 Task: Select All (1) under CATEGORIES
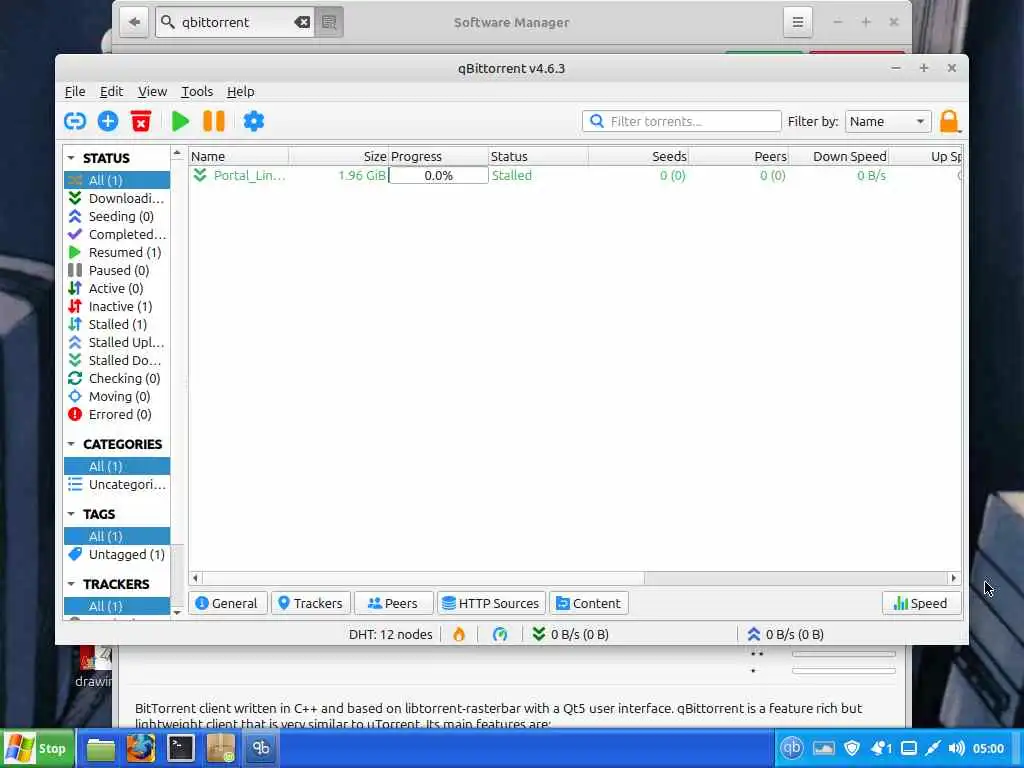(x=117, y=466)
